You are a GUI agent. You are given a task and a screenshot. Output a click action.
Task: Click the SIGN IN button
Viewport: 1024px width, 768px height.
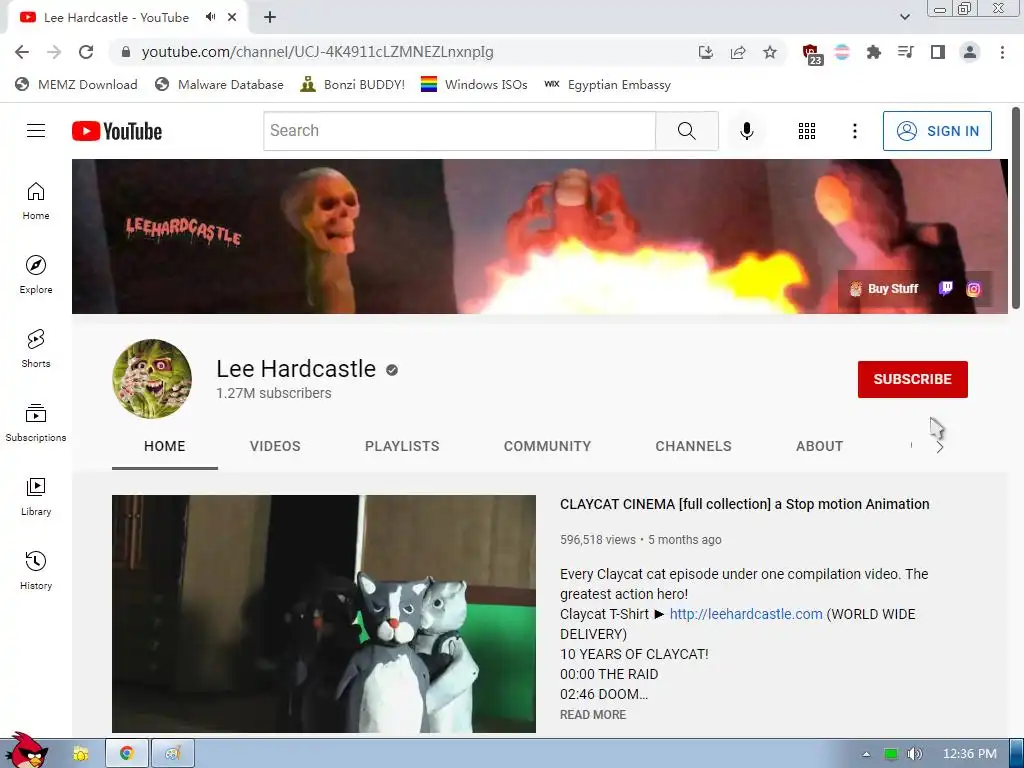pyautogui.click(x=937, y=131)
